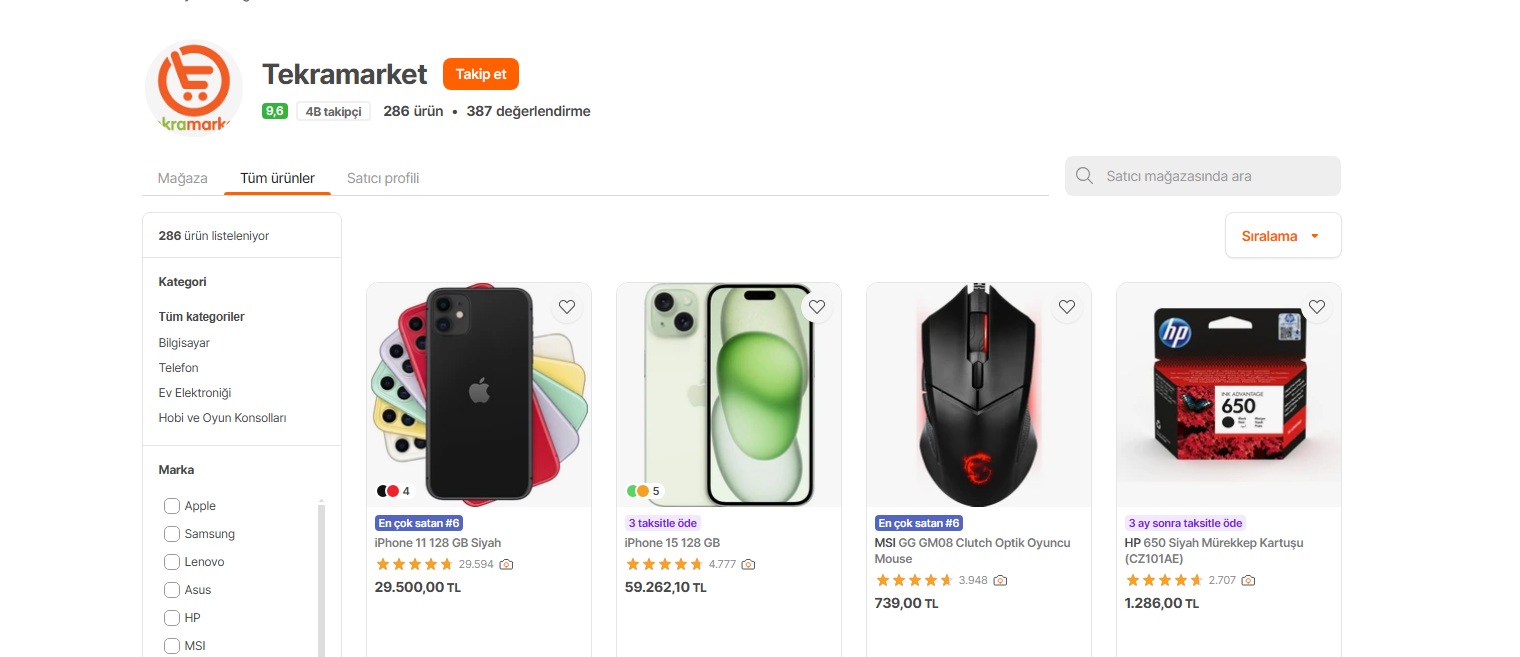
Task: Switch to the Mağaza tab
Action: 183,178
